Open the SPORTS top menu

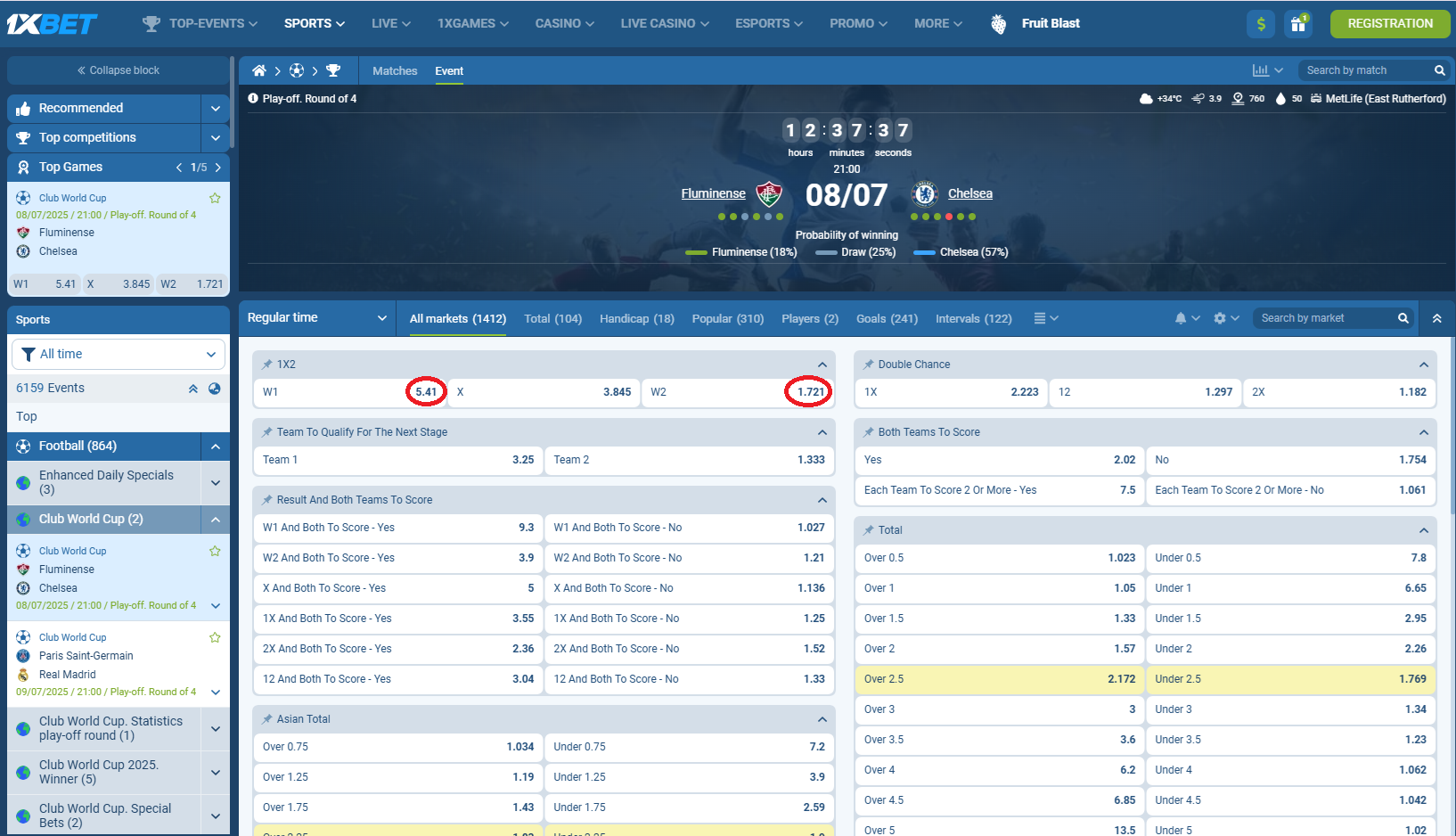point(315,24)
